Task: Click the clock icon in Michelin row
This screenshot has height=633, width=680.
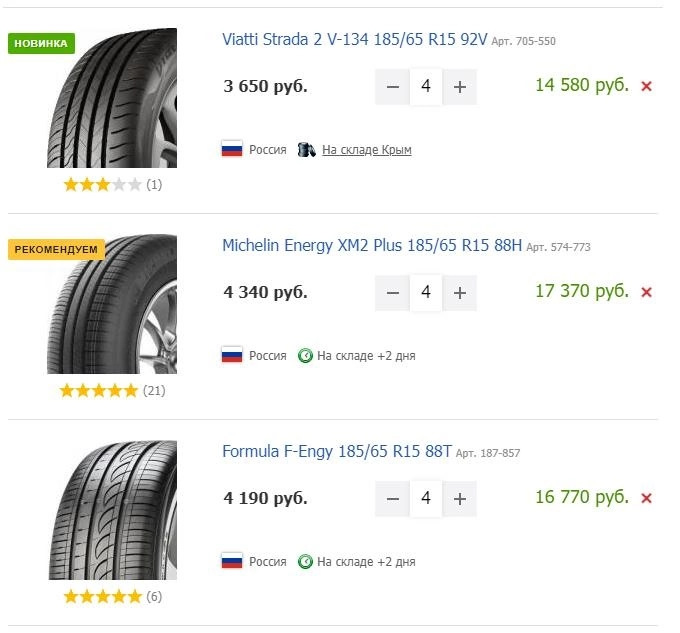Action: 305,356
